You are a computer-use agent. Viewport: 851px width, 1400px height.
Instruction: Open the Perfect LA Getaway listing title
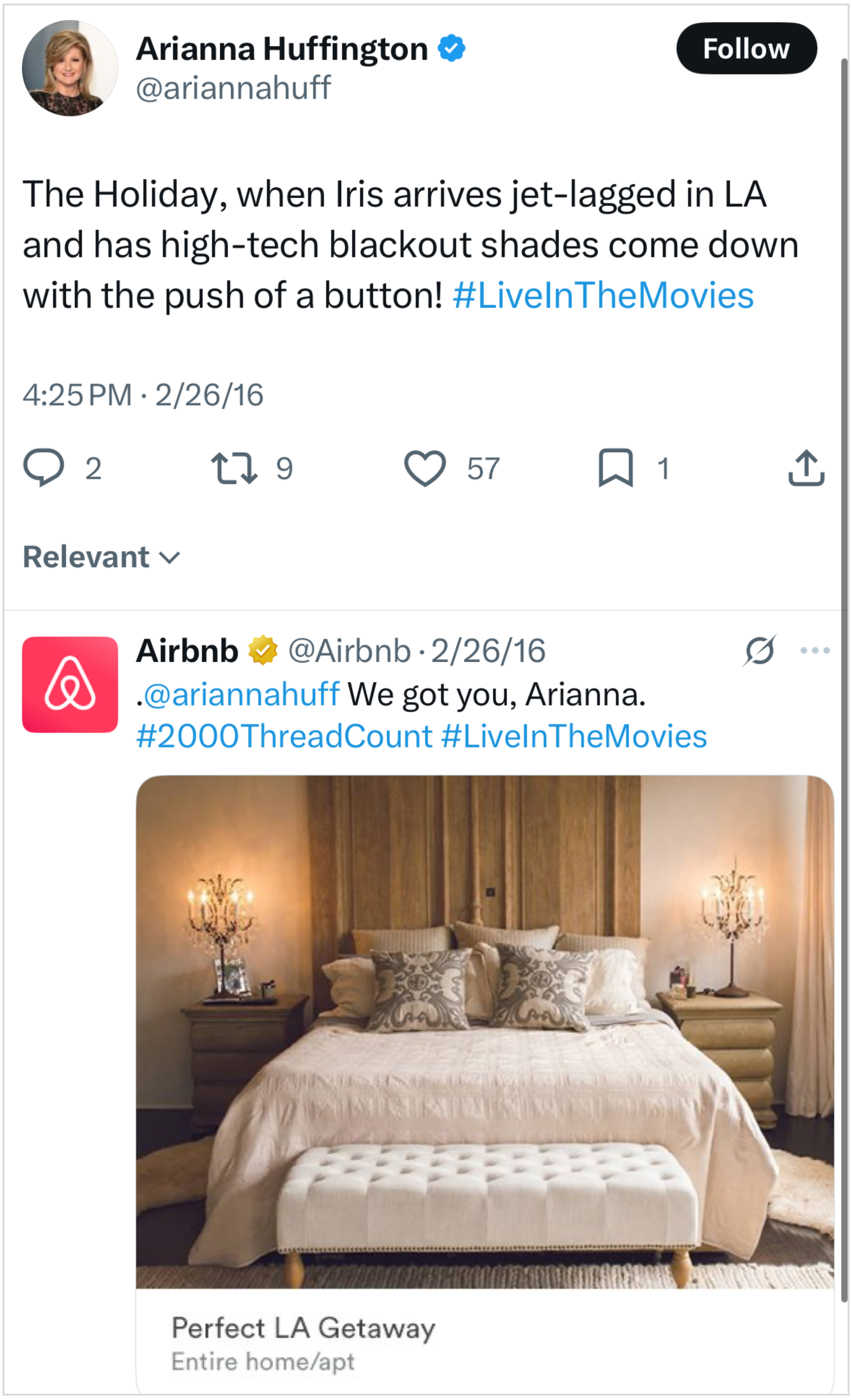303,1328
